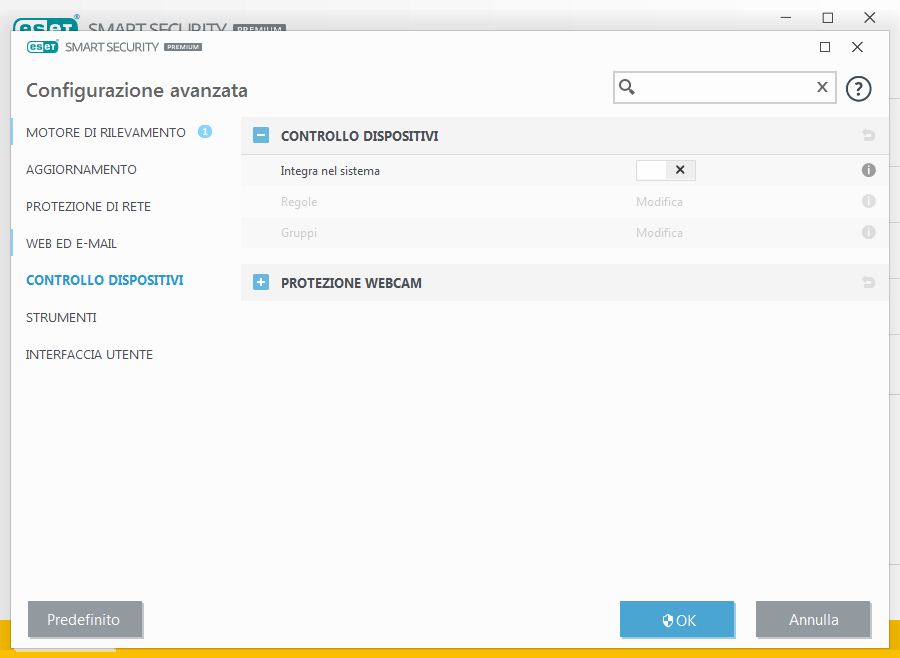900x658 pixels.
Task: Click Modifica link for Regole
Action: pyautogui.click(x=659, y=202)
